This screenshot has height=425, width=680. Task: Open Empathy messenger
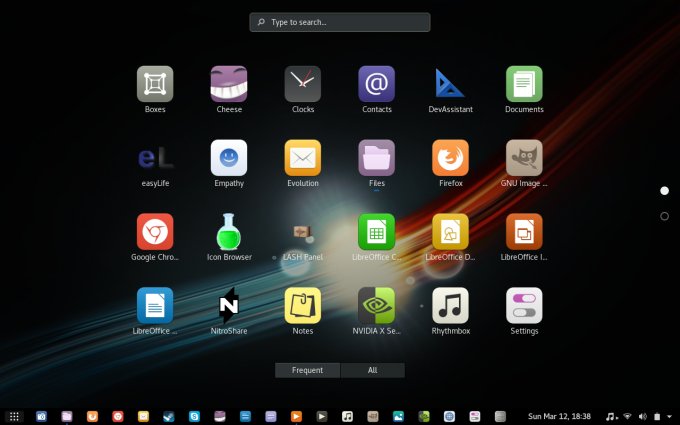[x=229, y=158]
